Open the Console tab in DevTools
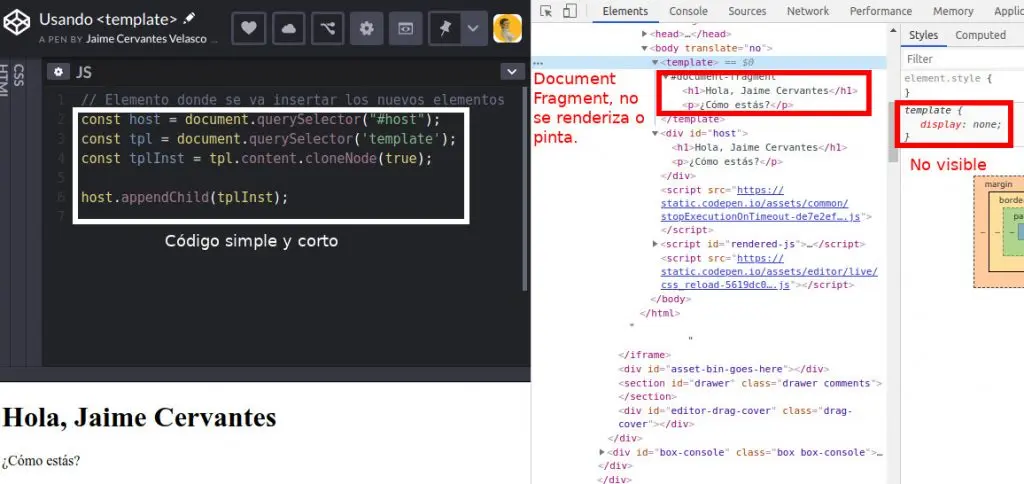1024x484 pixels. click(688, 11)
